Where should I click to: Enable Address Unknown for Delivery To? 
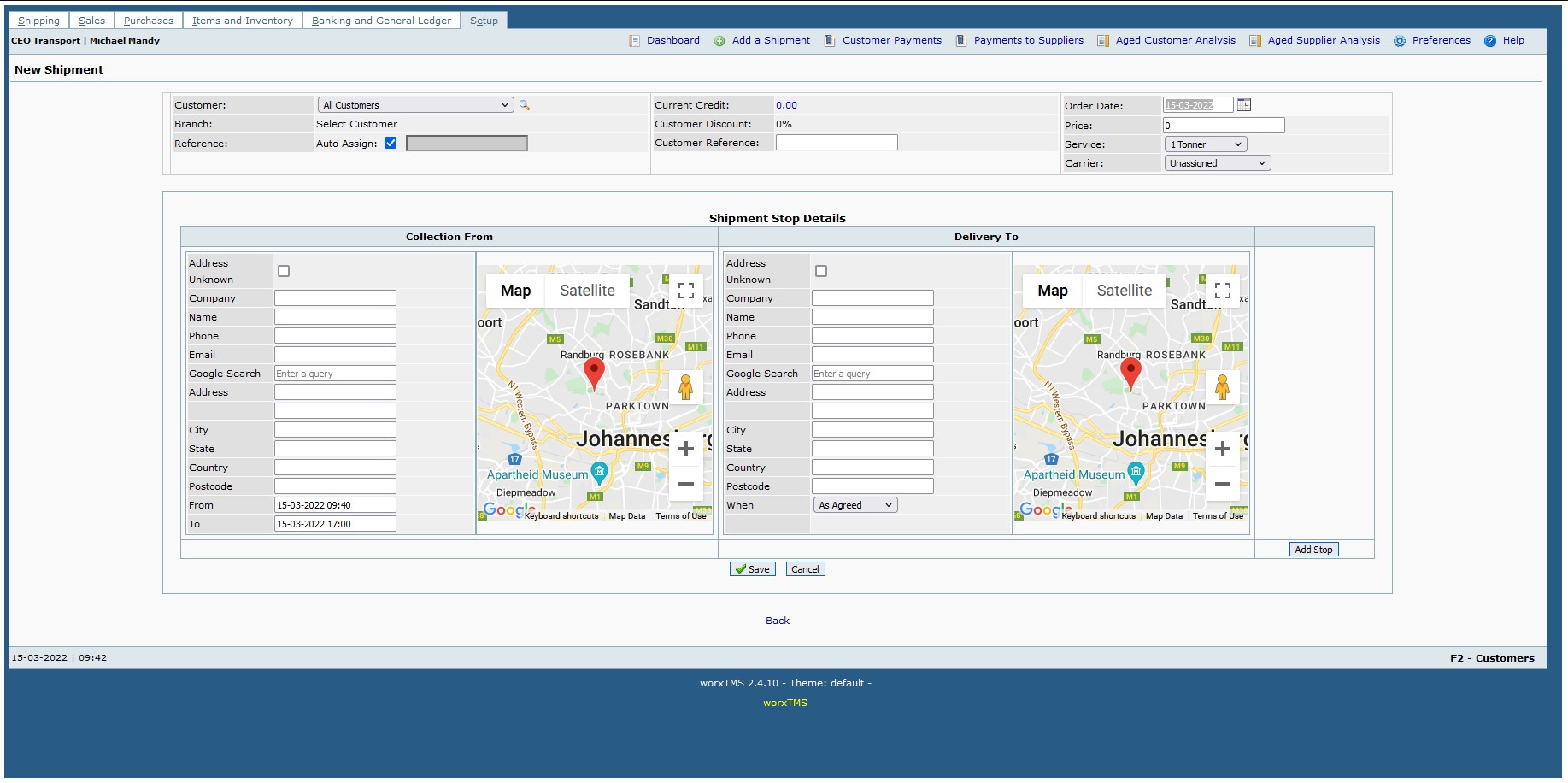819,270
